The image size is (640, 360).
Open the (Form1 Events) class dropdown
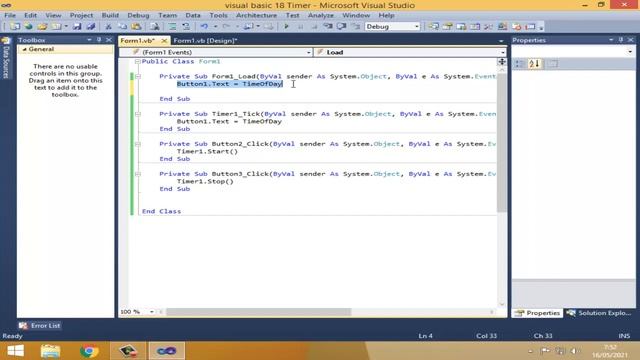[308, 52]
